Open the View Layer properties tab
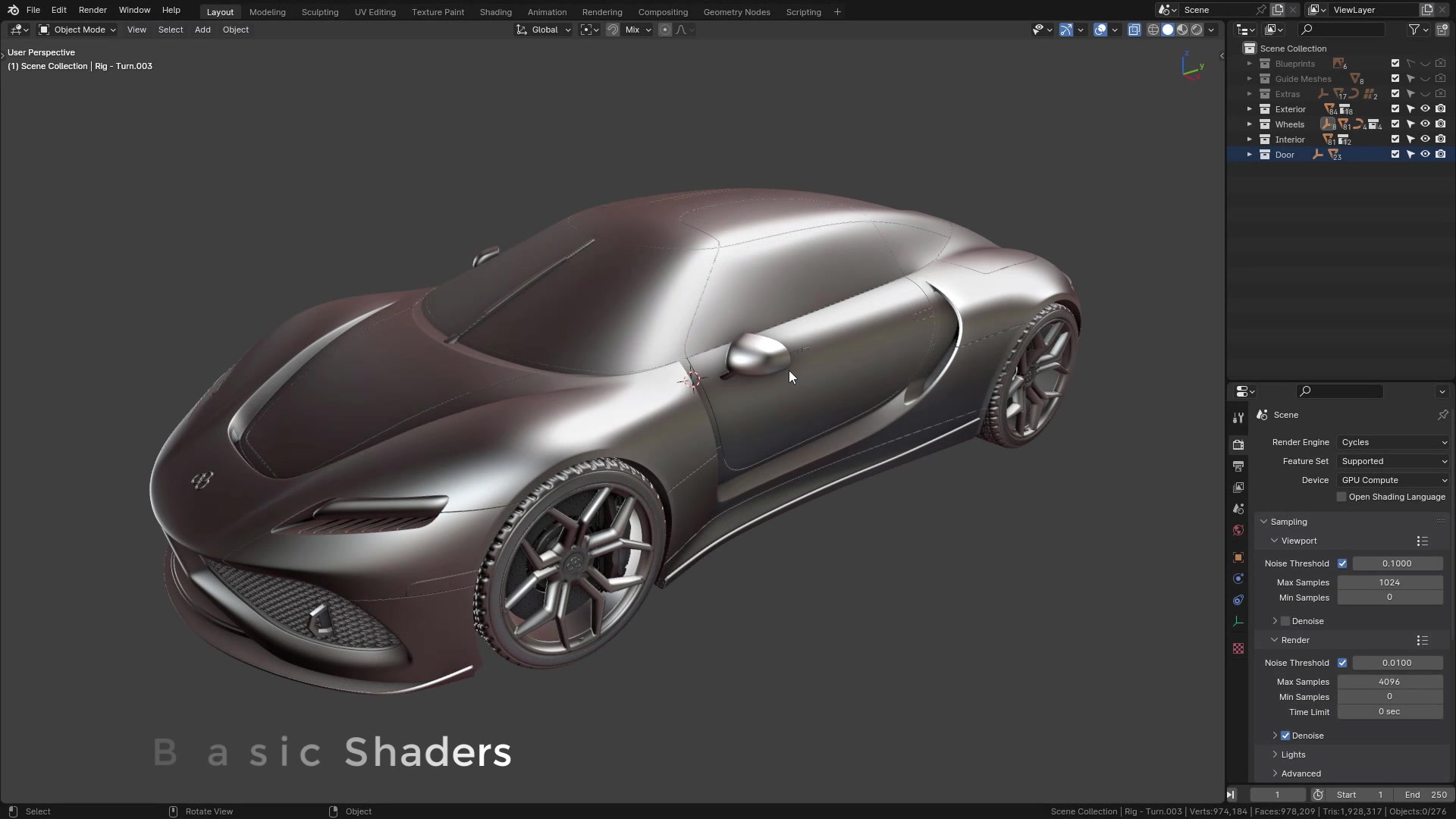1456x819 pixels. pos(1238,488)
